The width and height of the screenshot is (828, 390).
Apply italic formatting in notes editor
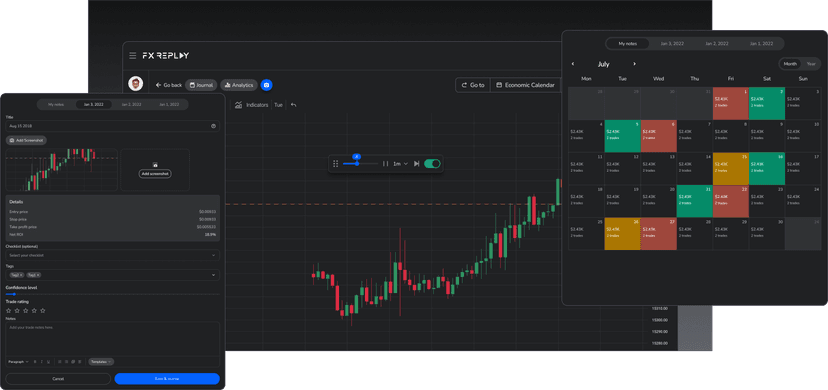pyautogui.click(x=42, y=362)
